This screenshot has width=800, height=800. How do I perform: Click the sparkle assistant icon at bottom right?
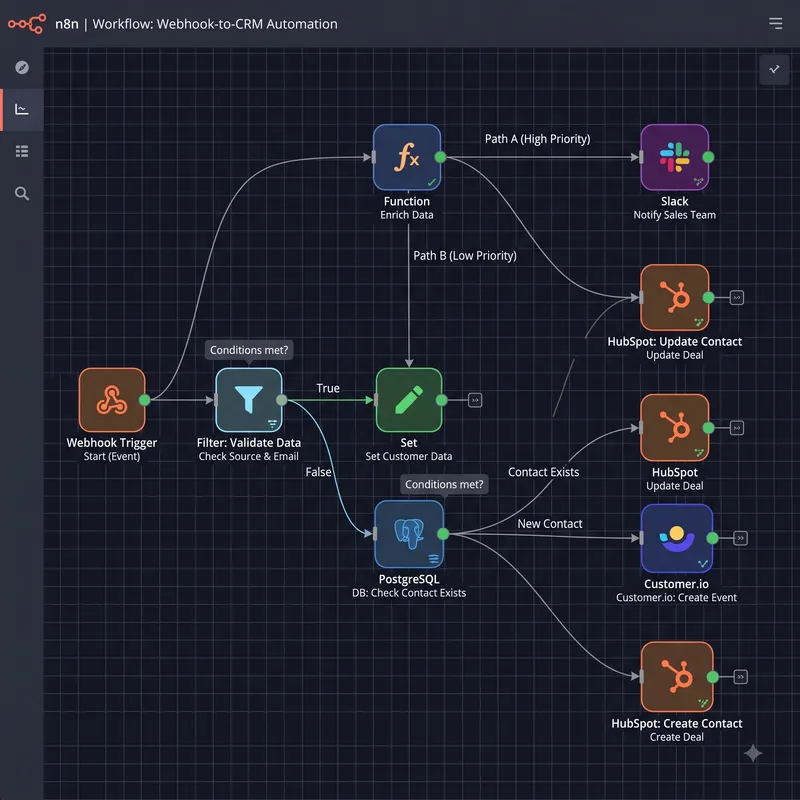pyautogui.click(x=753, y=753)
